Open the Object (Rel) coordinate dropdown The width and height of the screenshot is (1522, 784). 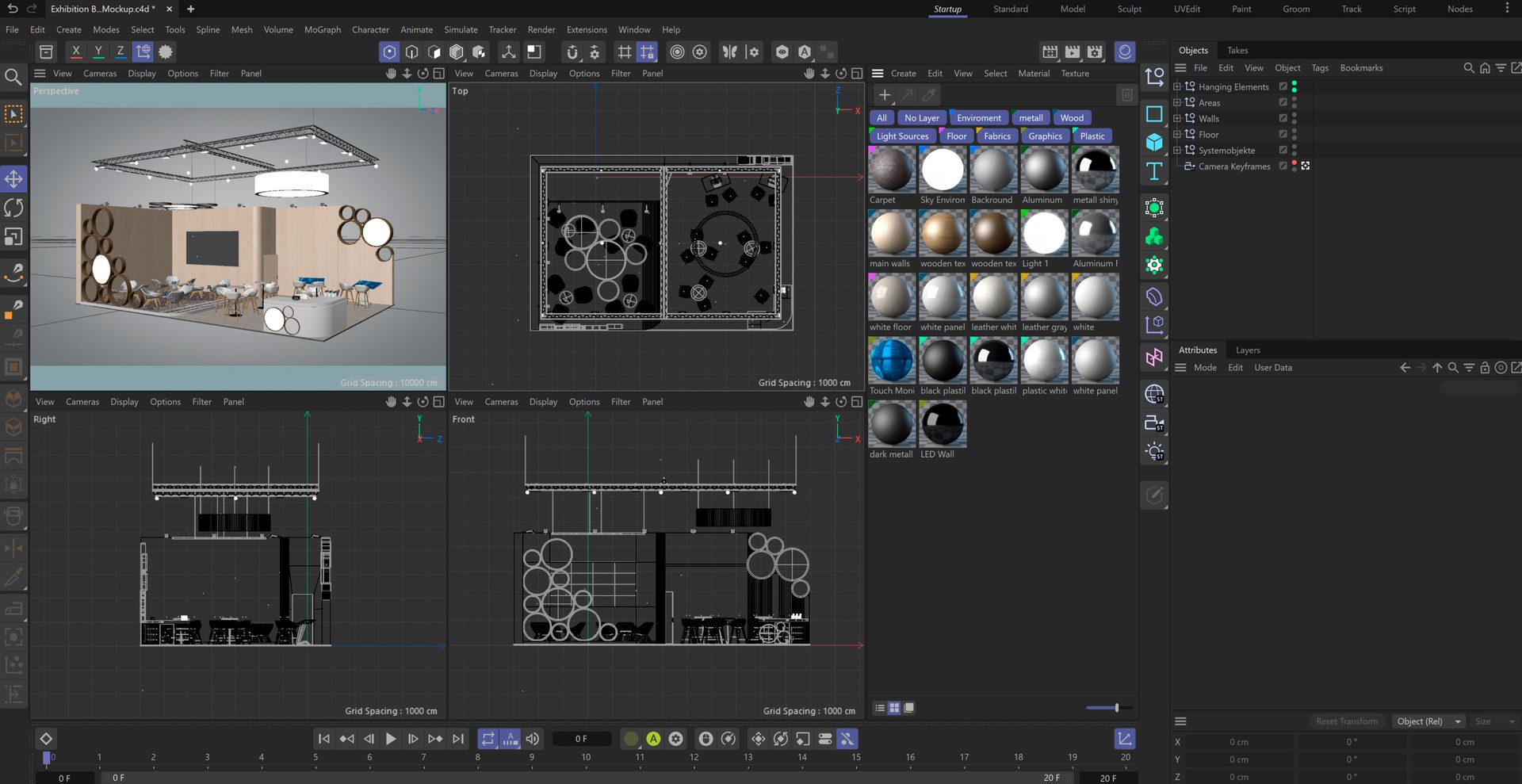pyautogui.click(x=1428, y=721)
